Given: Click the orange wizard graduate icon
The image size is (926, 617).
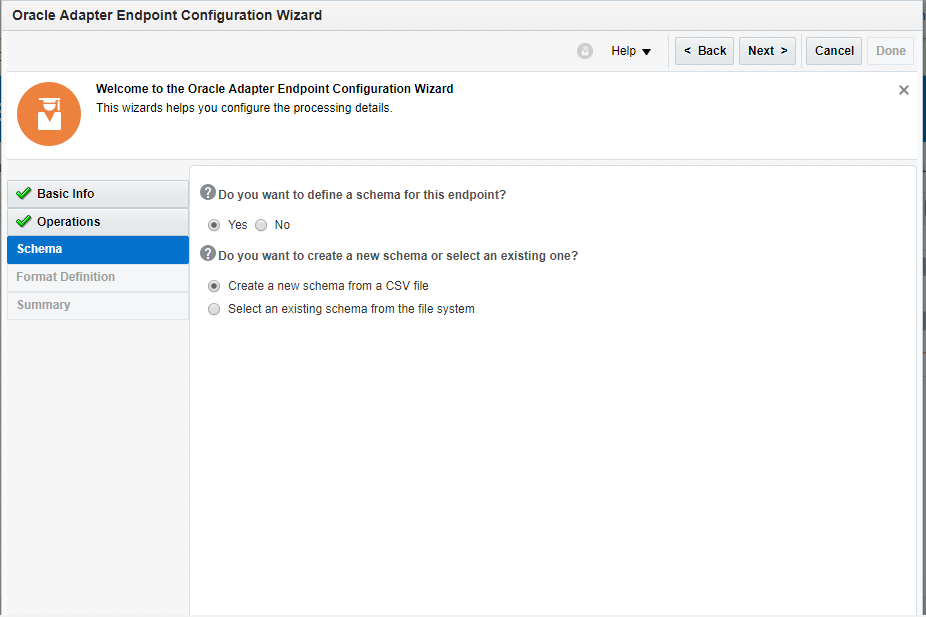Looking at the screenshot, I should tap(49, 114).
